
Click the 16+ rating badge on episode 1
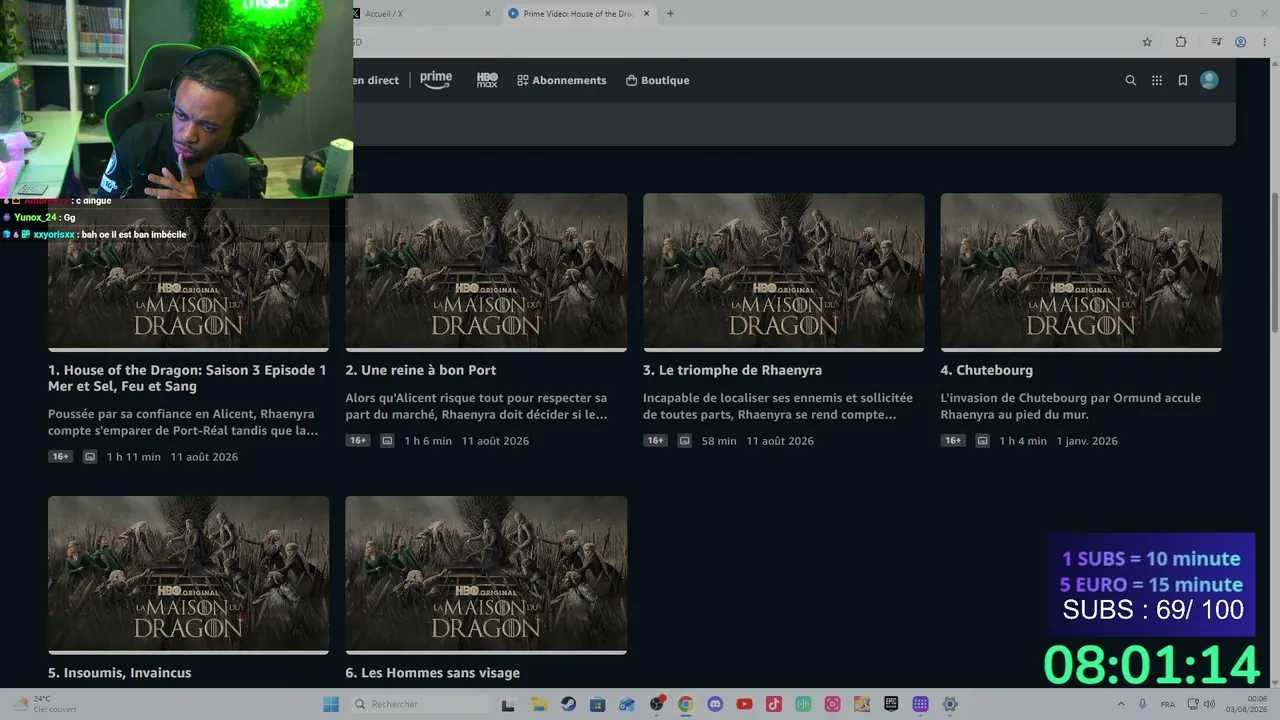click(x=61, y=457)
